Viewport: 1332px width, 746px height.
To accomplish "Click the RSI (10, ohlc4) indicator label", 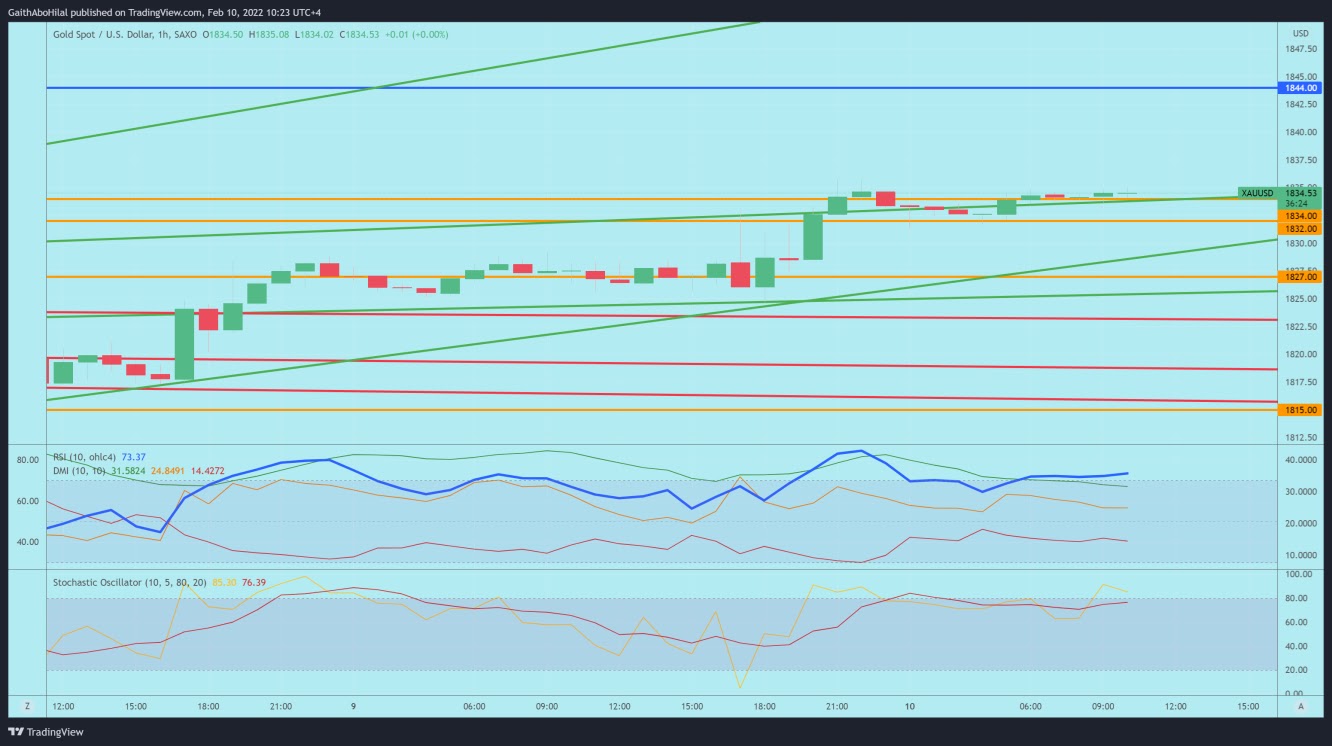I will pos(84,456).
